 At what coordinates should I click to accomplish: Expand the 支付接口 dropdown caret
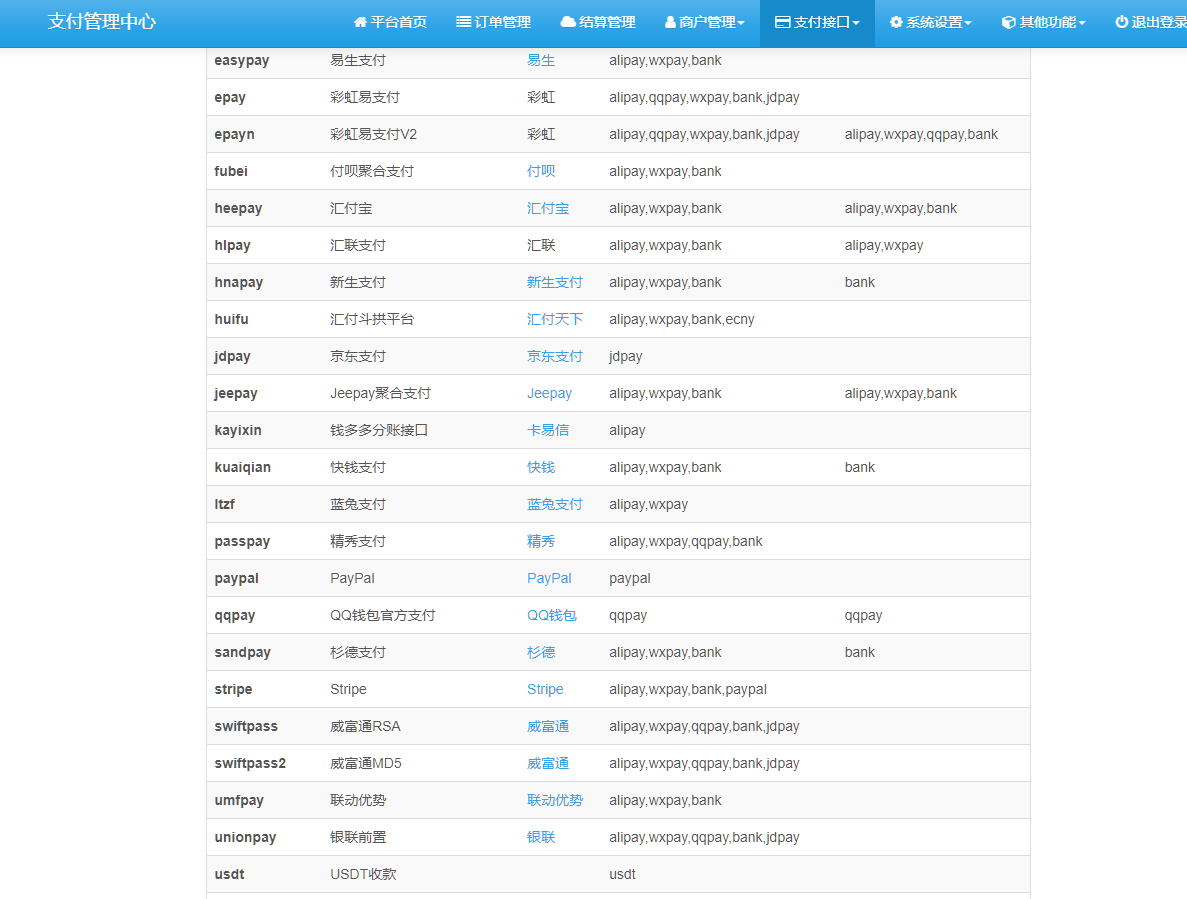[855, 23]
